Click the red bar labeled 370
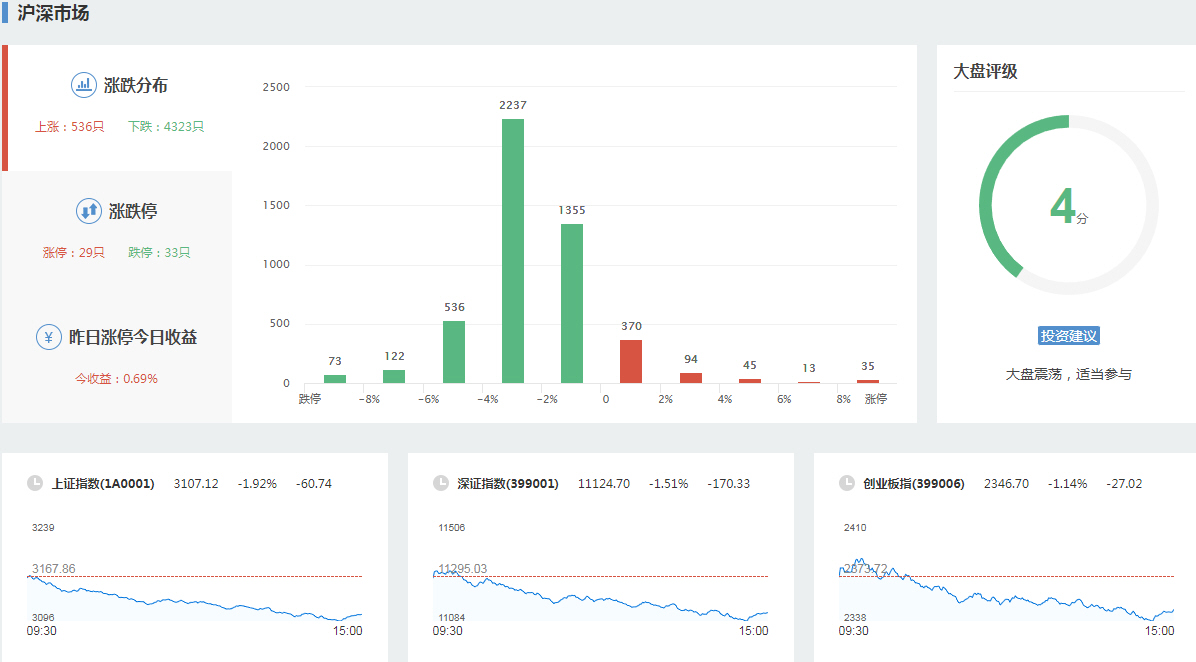Viewport: 1196px width, 662px height. point(631,361)
